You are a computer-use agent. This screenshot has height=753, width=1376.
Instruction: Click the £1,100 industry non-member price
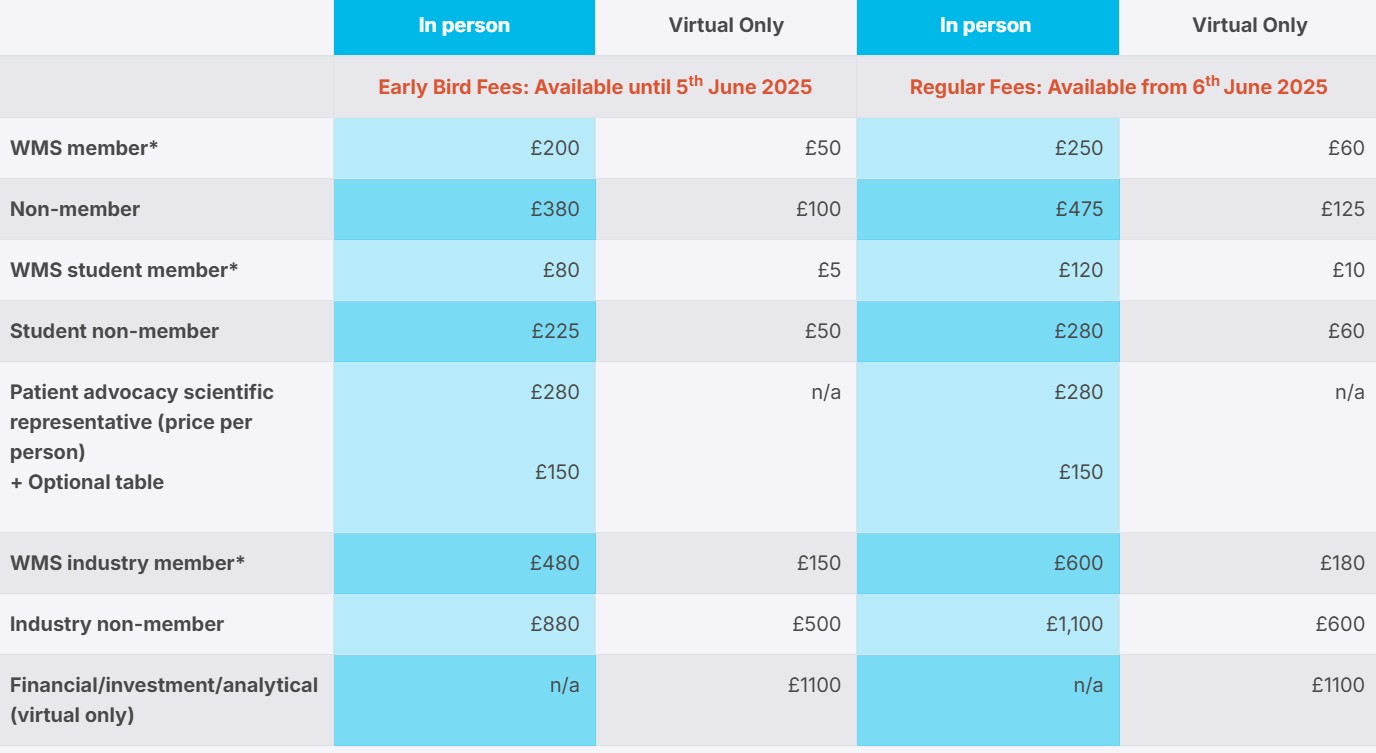point(1074,624)
